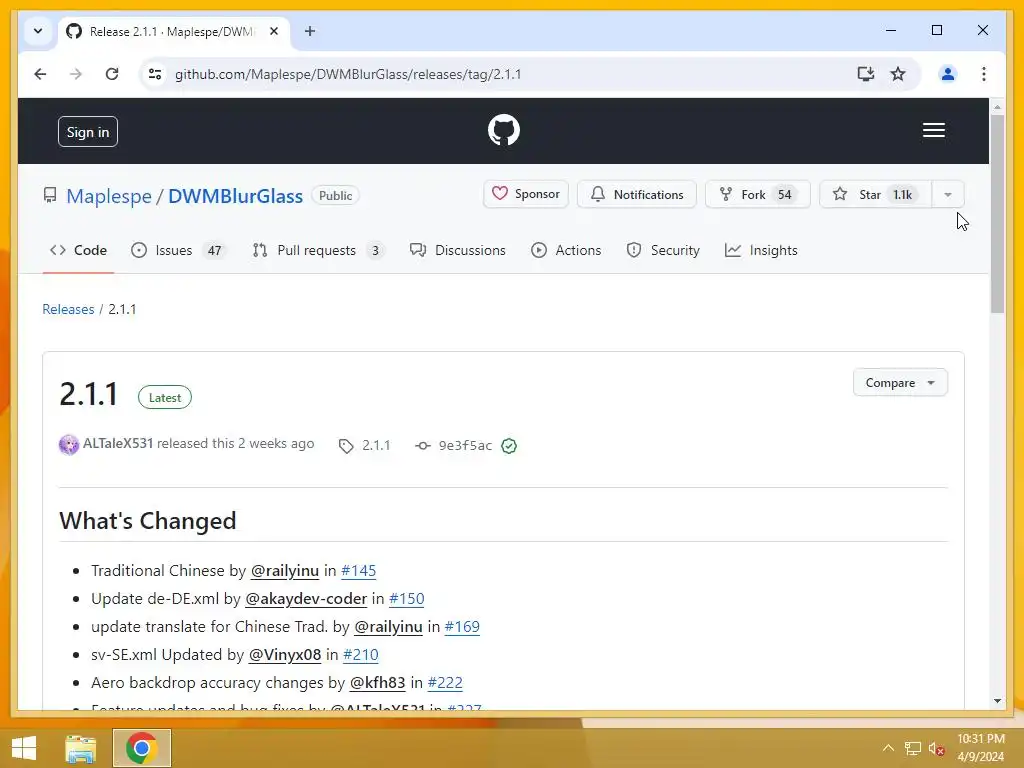Open pull request #210

click(360, 655)
